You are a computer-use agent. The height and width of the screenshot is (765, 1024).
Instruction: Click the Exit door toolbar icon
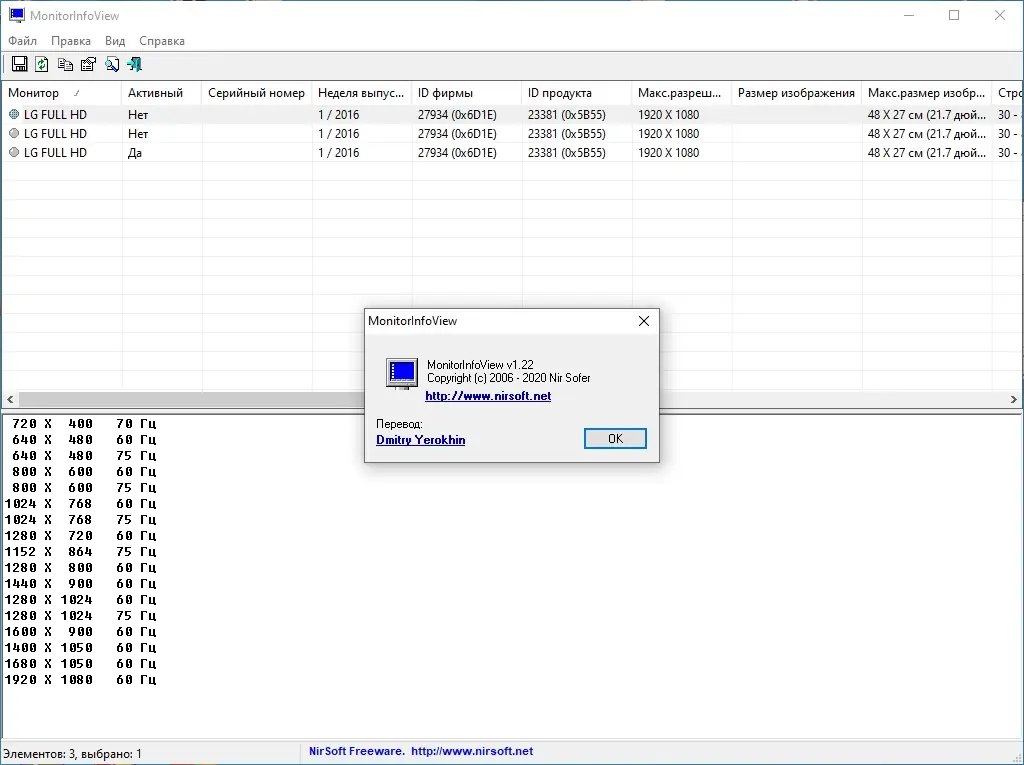point(135,64)
